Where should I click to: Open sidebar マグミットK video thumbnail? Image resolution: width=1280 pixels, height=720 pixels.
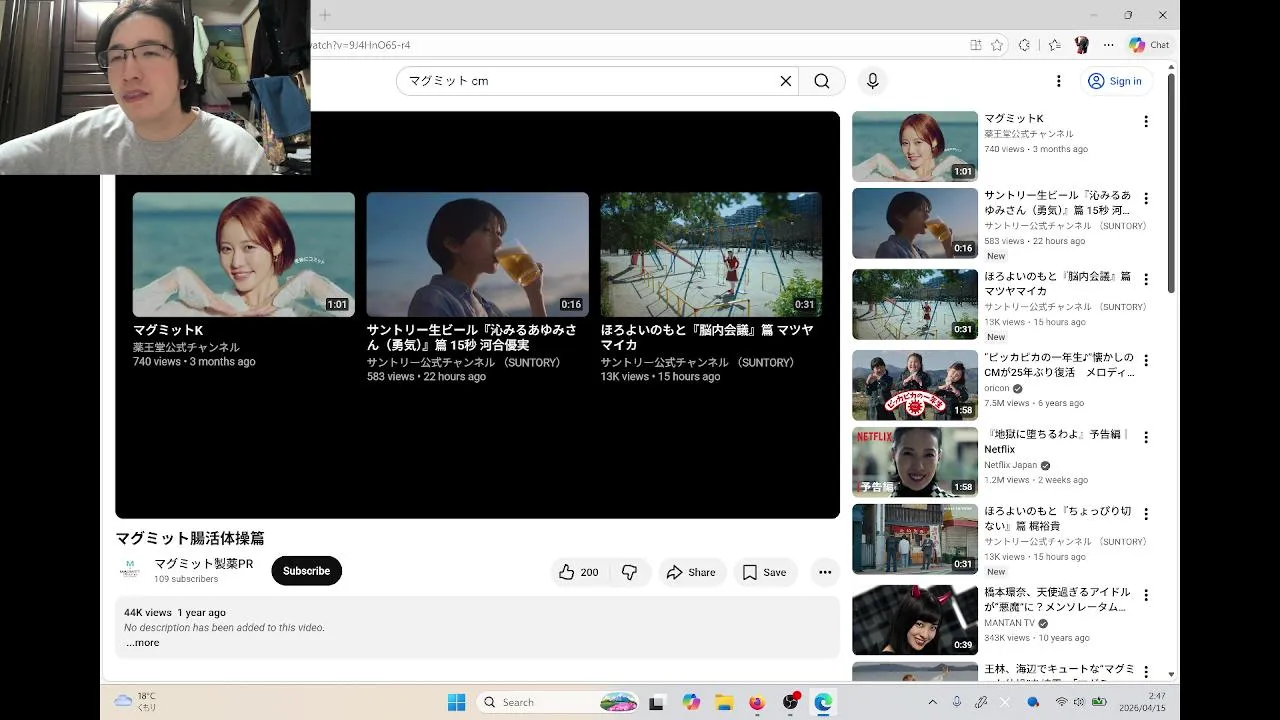pos(915,146)
